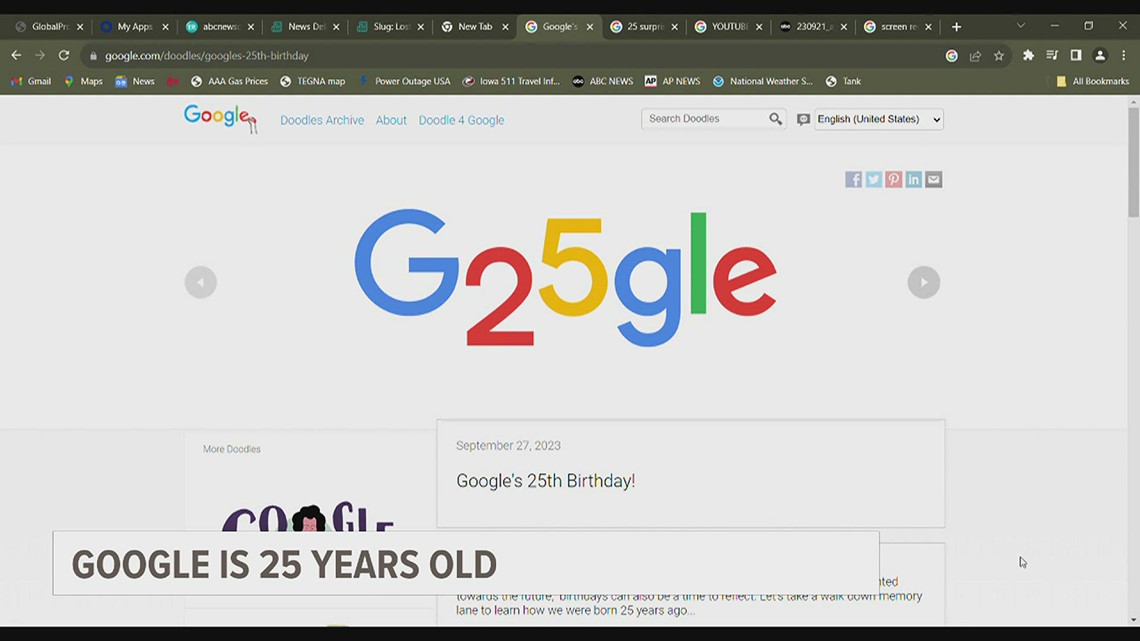Open the Chrome profile avatar icon
The height and width of the screenshot is (641, 1140).
1100,55
